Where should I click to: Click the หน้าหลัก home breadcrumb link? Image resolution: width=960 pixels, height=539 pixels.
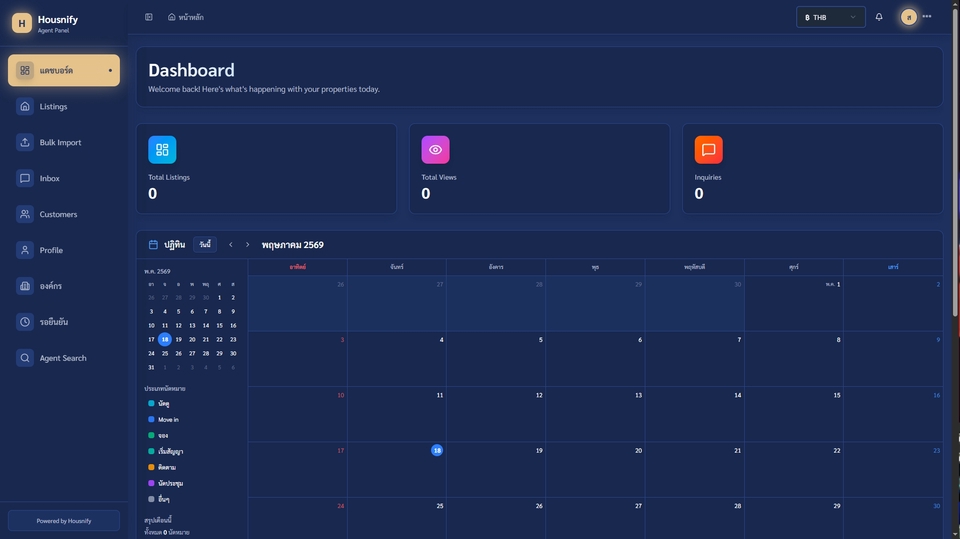point(186,17)
